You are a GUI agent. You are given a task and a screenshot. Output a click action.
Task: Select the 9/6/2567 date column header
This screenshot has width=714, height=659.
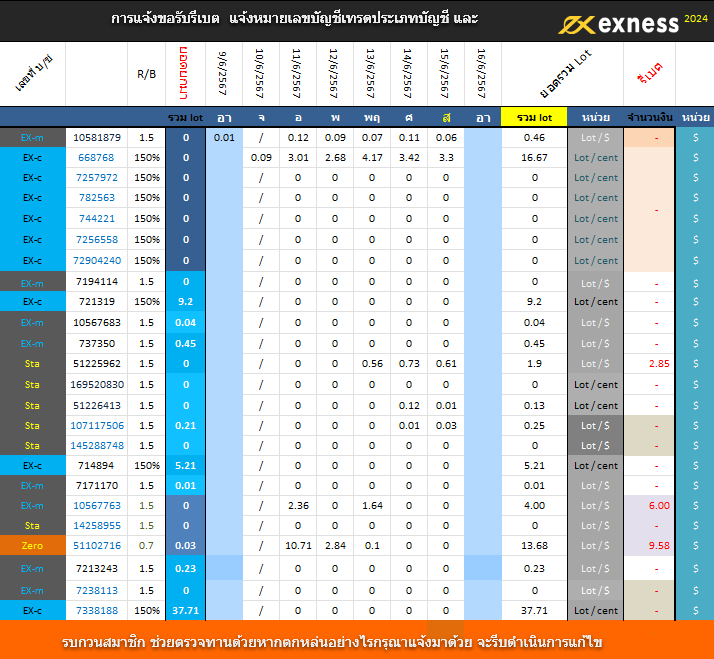click(x=224, y=74)
